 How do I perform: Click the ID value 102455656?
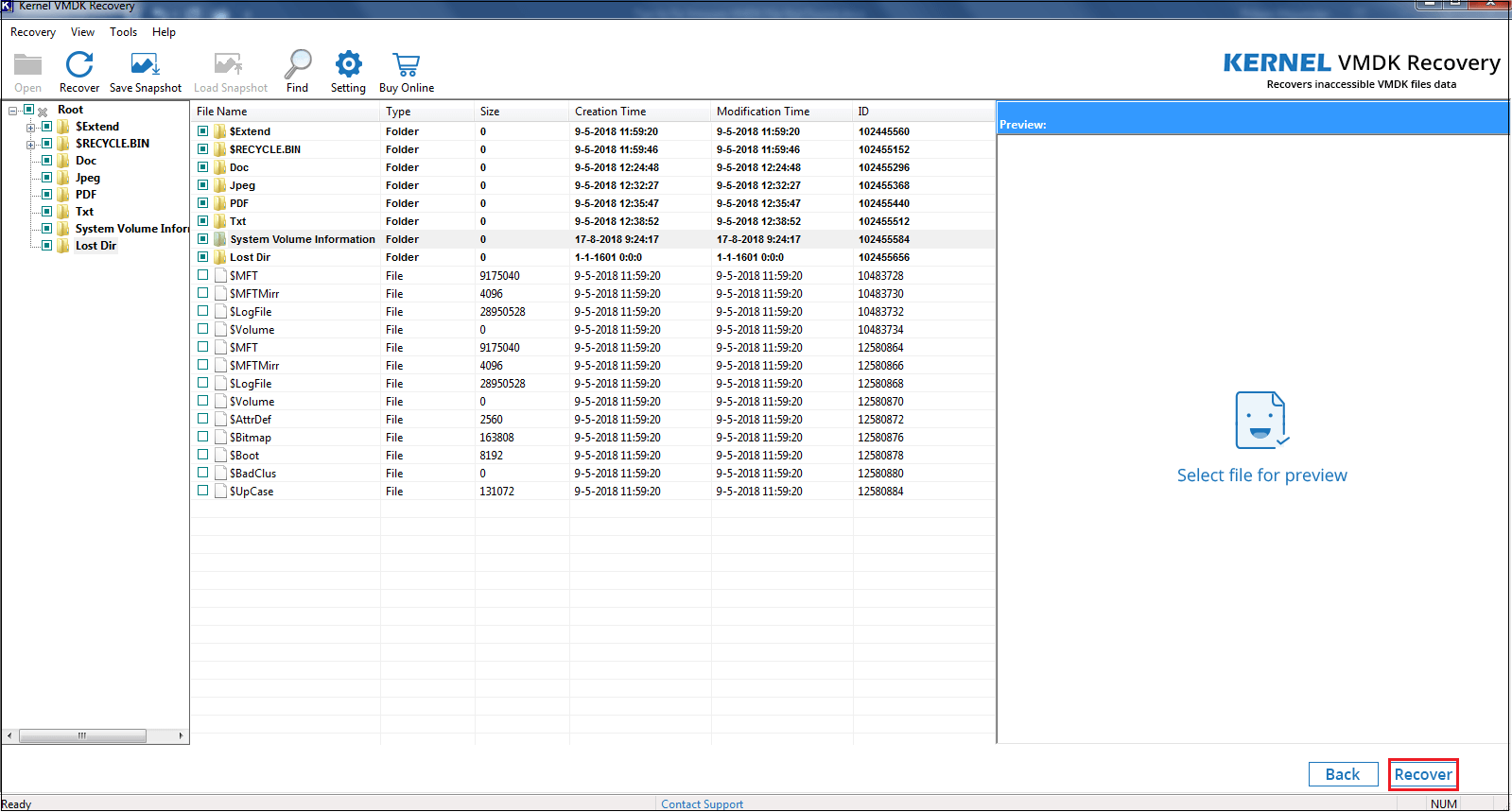click(x=884, y=257)
